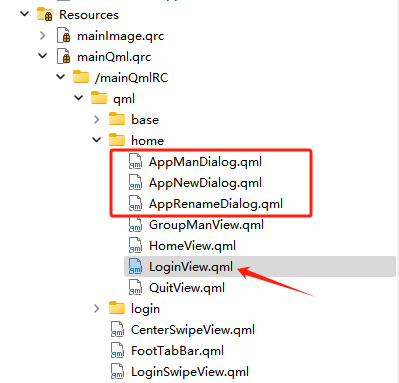Select mainImage.qrc in the tree

[121, 36]
